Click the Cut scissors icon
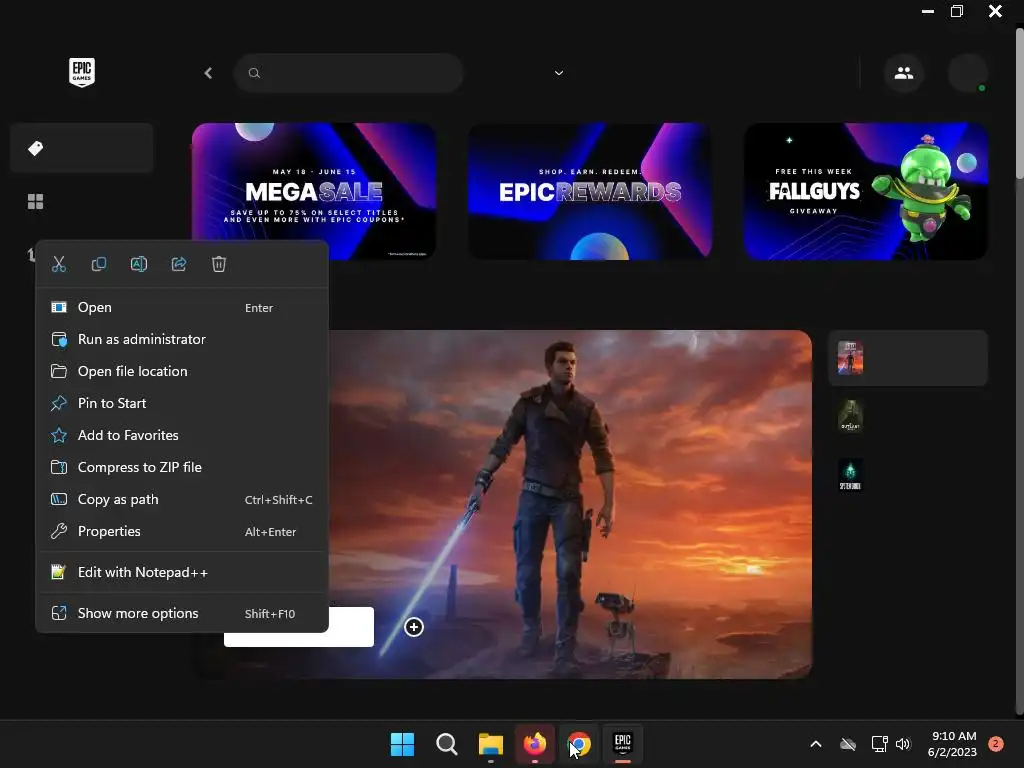Screen dimensions: 1024x768 click(59, 264)
